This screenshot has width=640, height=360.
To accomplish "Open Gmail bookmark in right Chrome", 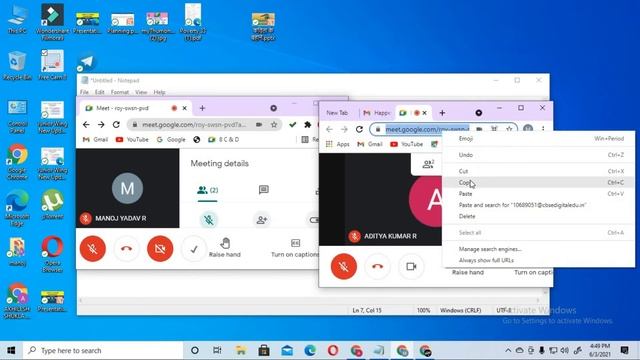I will 370,144.
